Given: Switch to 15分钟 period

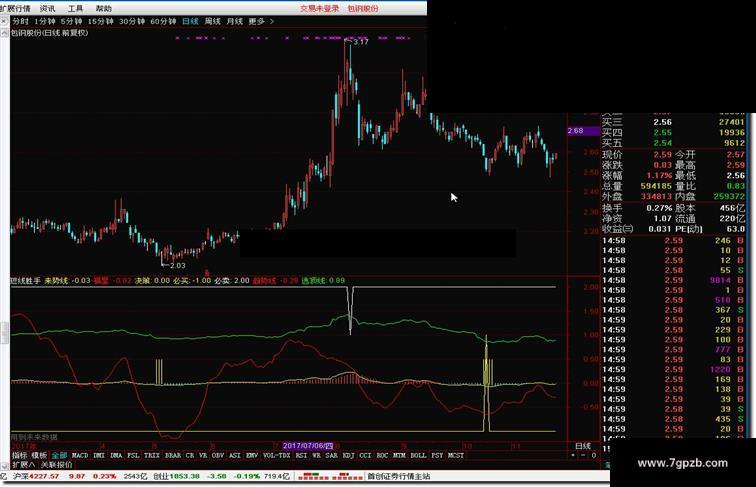Looking at the screenshot, I should (100, 22).
